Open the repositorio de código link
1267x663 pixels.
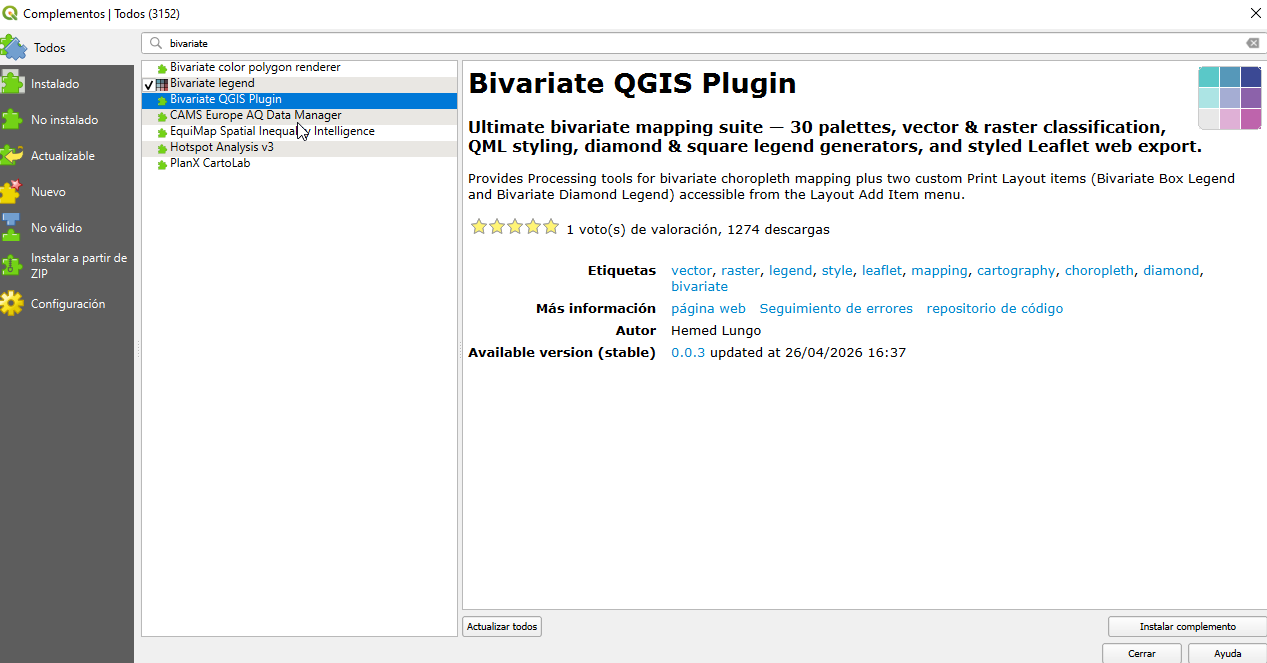(x=995, y=309)
